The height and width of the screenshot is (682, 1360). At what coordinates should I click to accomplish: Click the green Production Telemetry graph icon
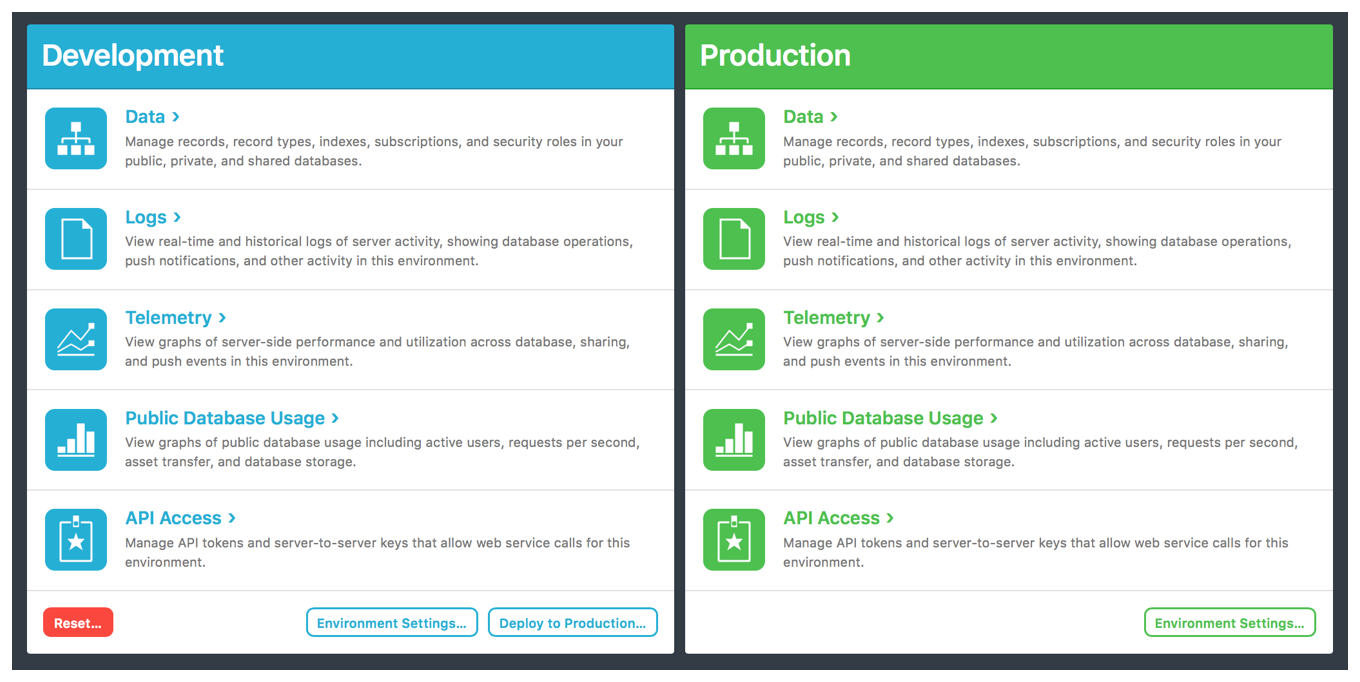coord(734,339)
